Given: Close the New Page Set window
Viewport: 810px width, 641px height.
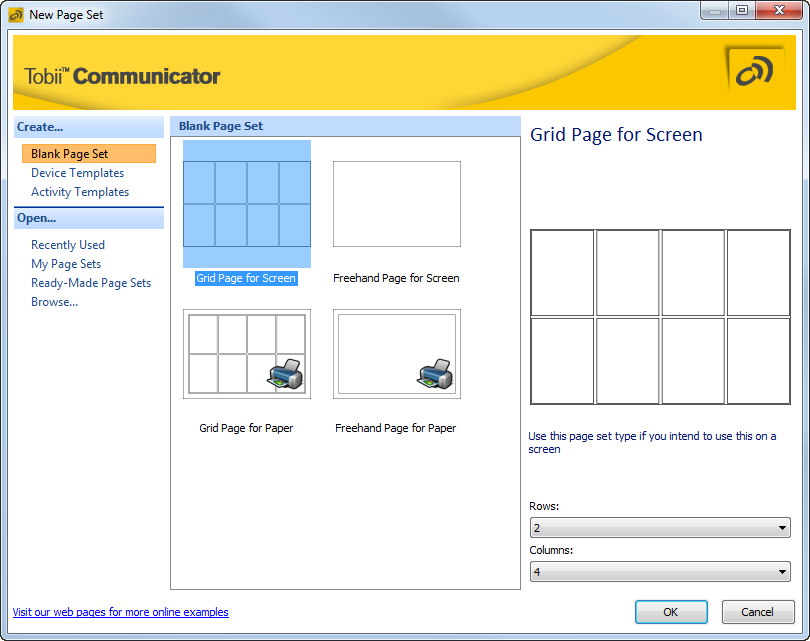Looking at the screenshot, I should pos(780,10).
